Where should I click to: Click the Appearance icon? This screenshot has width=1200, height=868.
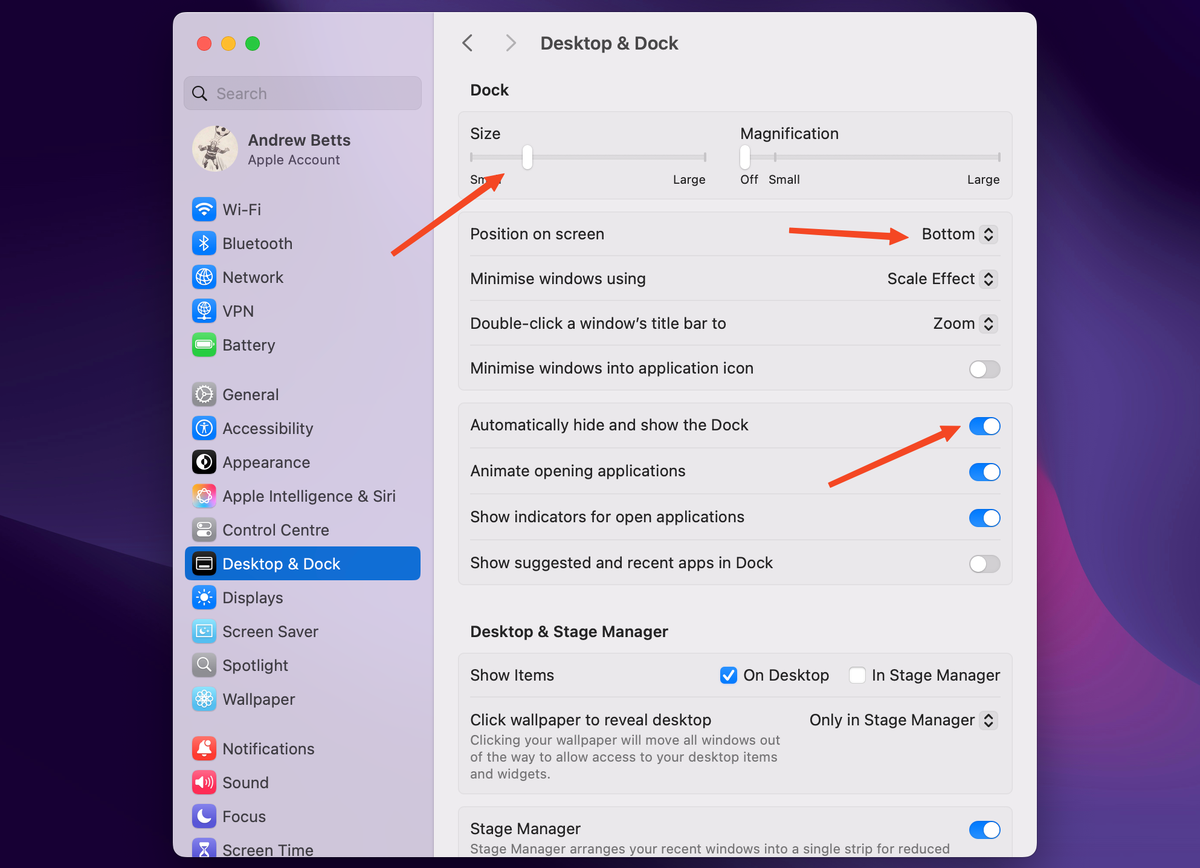pyautogui.click(x=204, y=462)
